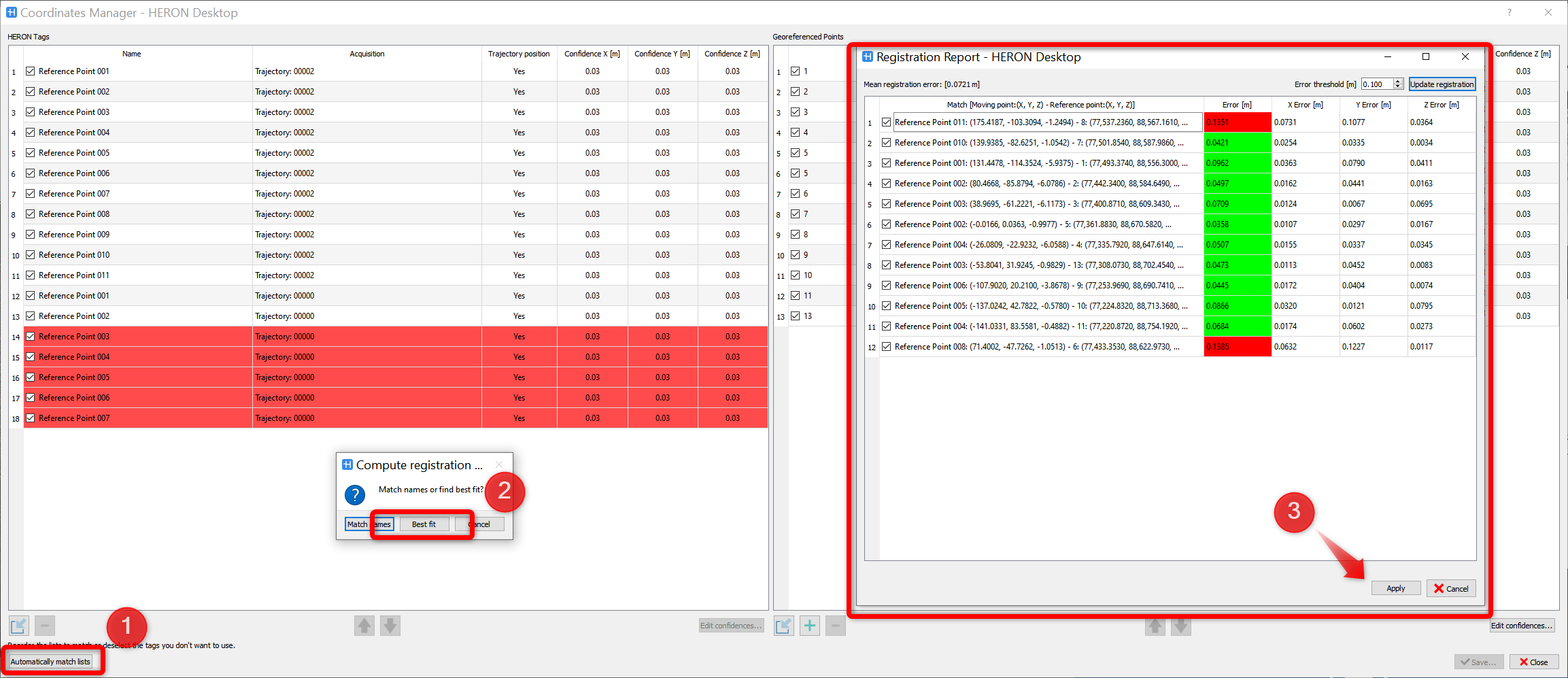Click remove (minus) icon under HERON Tags

(45, 625)
